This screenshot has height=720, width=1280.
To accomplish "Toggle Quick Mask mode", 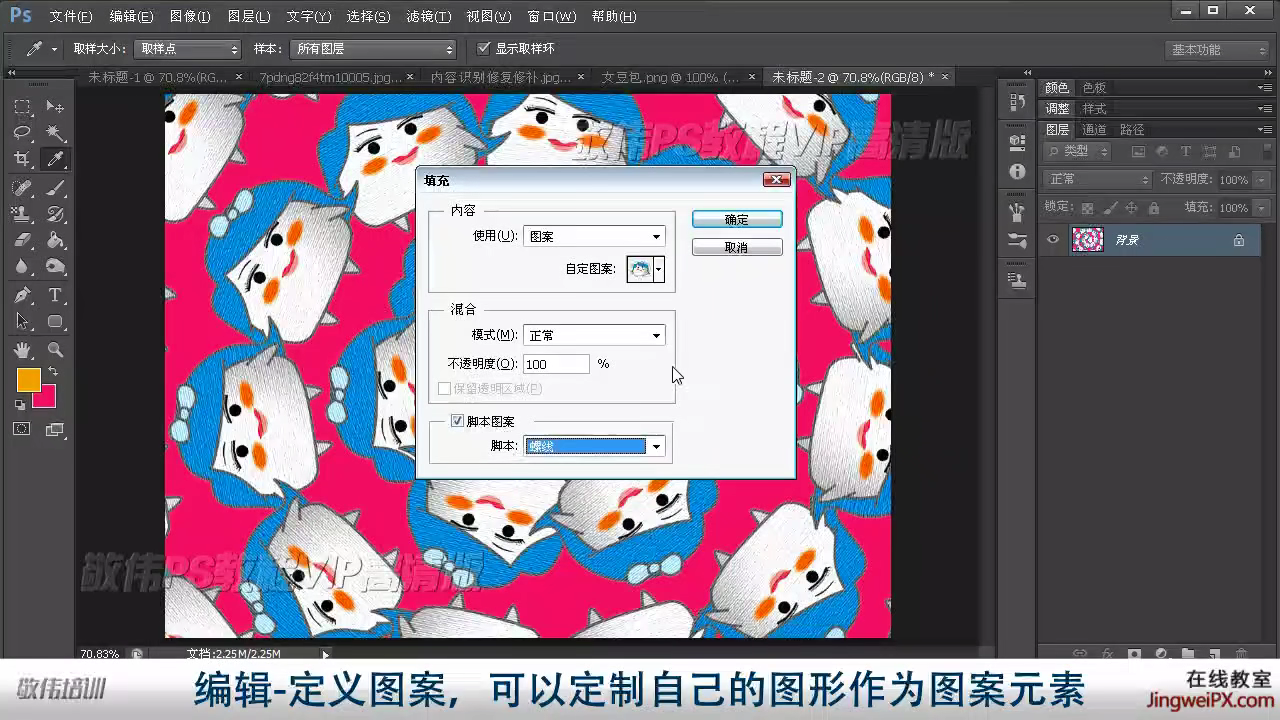I will pos(22,429).
